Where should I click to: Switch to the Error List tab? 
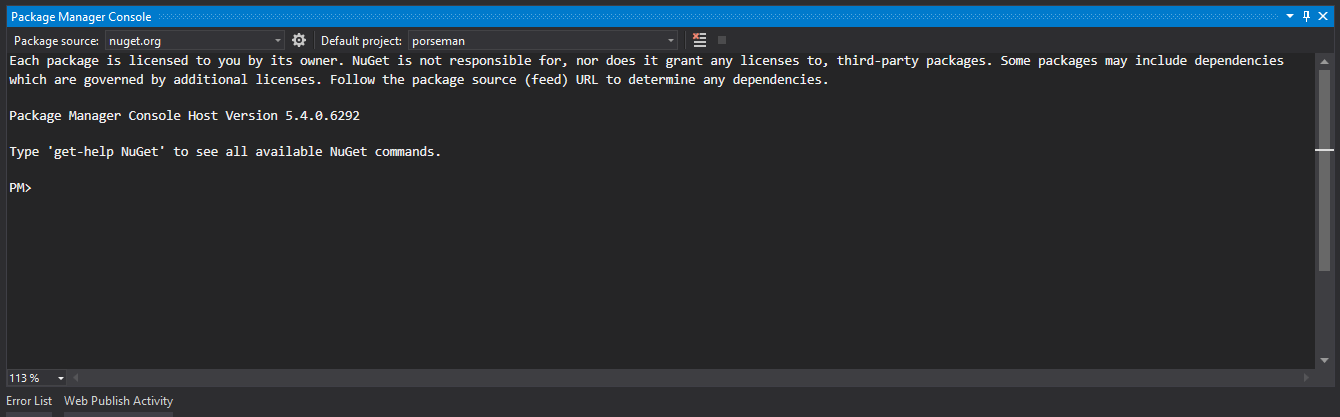29,401
